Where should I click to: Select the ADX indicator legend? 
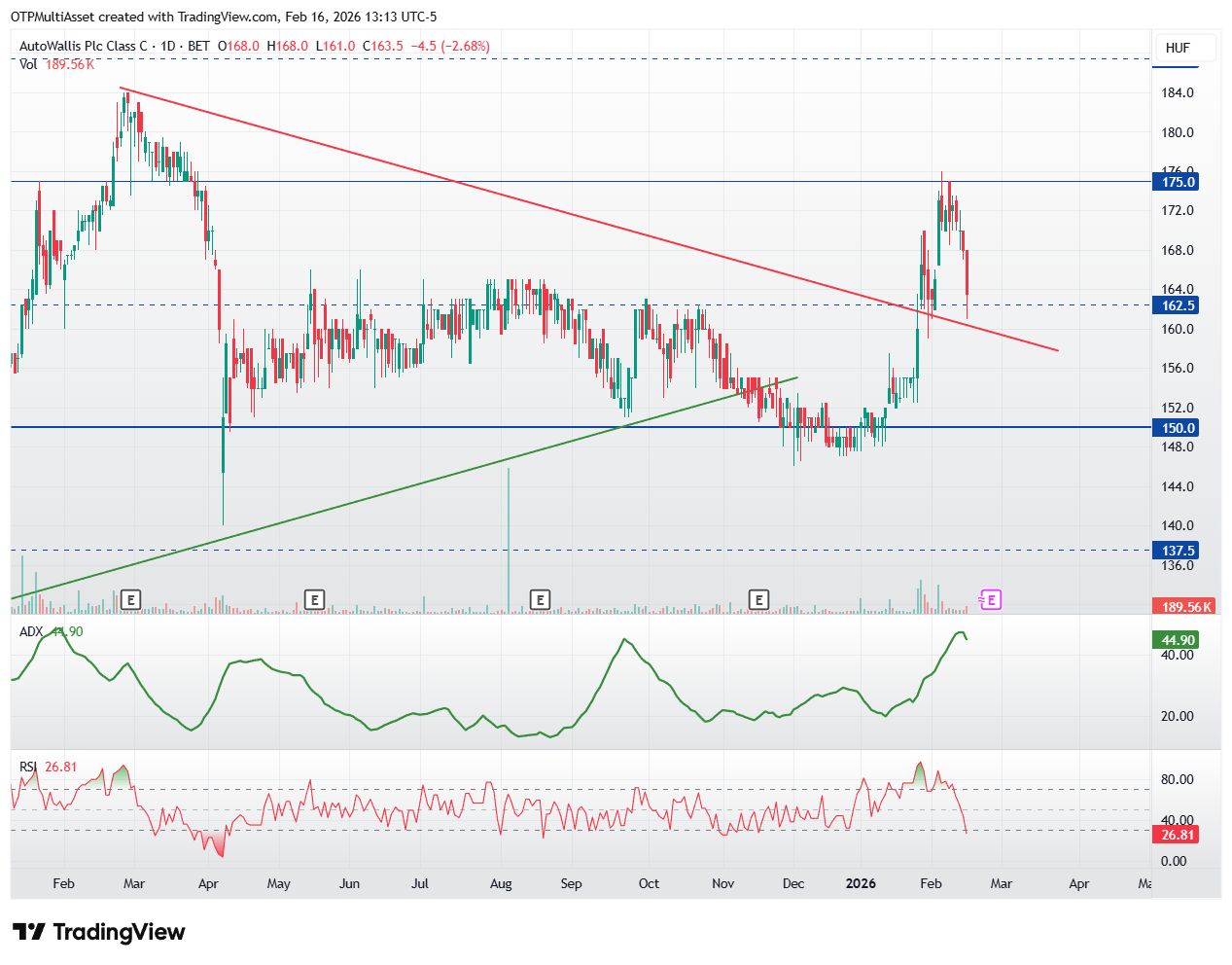click(52, 631)
